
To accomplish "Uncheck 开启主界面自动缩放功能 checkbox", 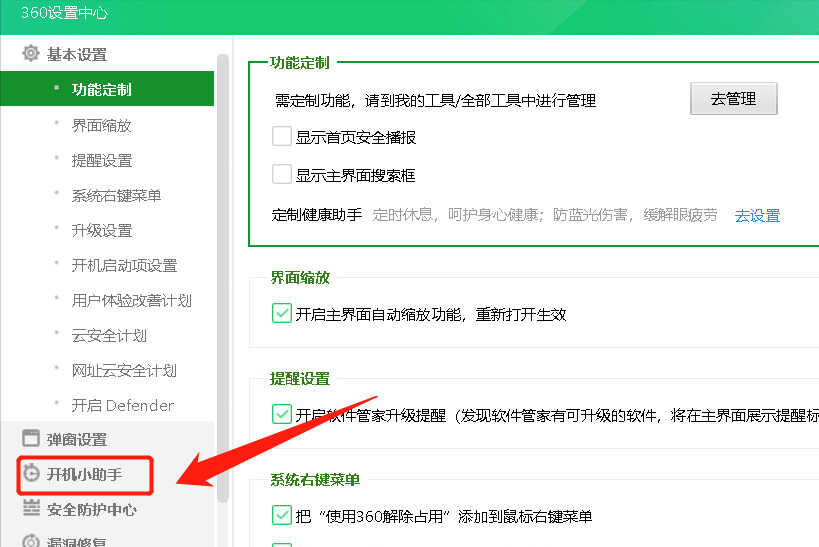I will click(282, 313).
